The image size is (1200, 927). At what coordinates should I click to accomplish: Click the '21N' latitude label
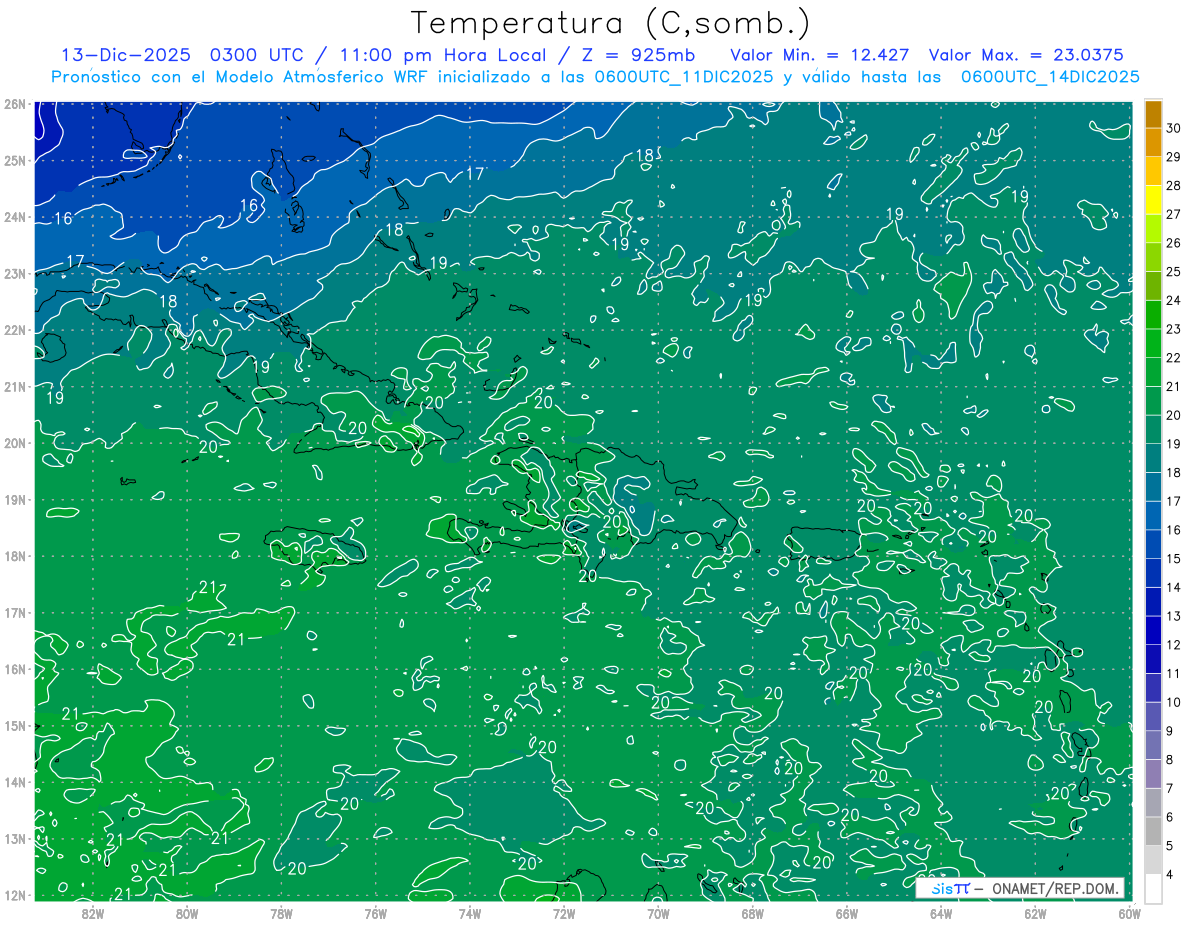tap(14, 387)
